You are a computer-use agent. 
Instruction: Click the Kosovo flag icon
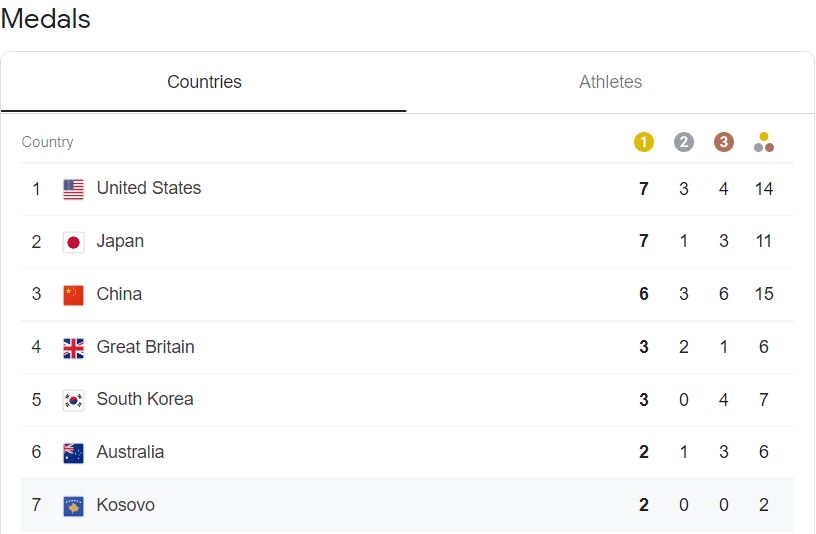click(x=73, y=506)
